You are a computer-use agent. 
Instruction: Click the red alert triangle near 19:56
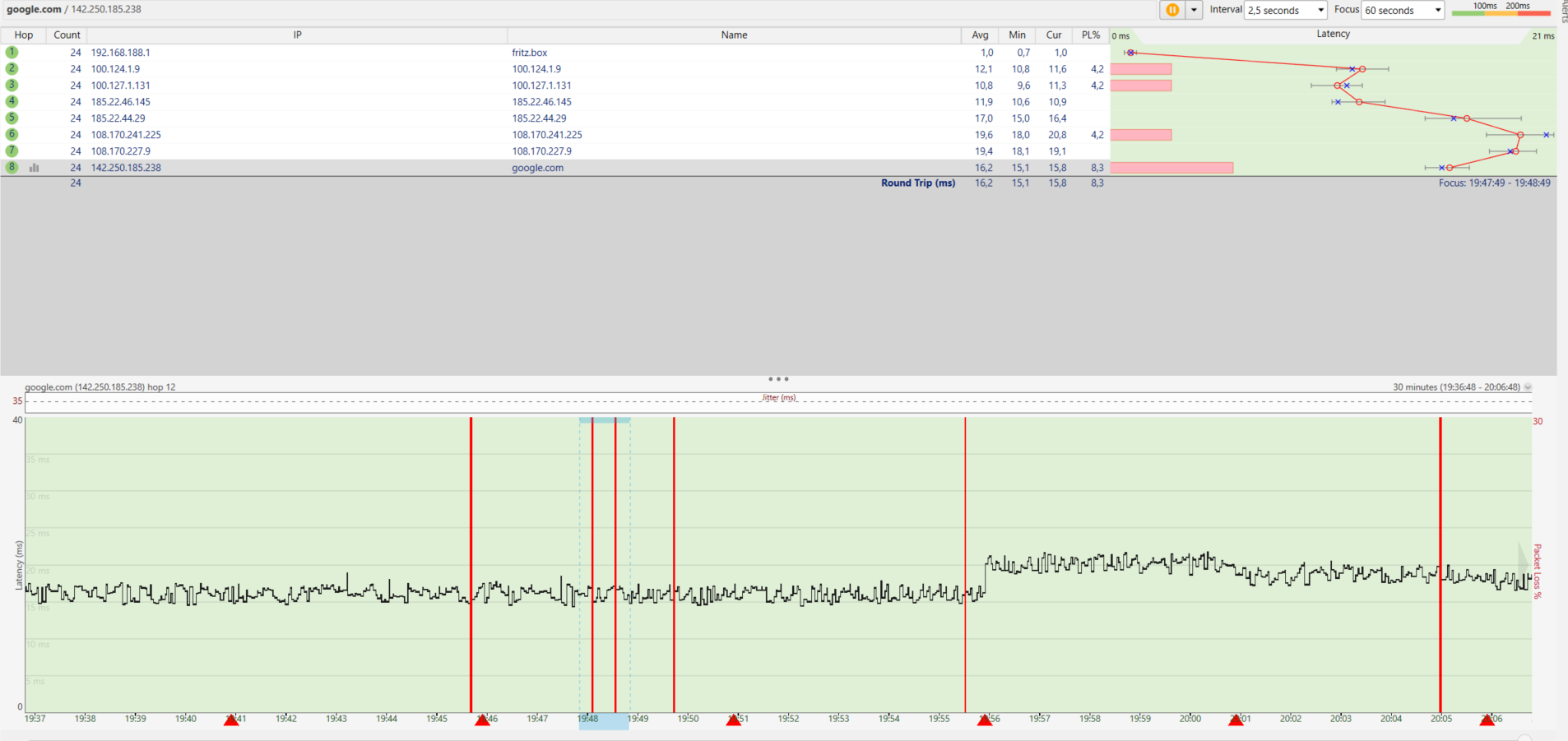(x=985, y=720)
